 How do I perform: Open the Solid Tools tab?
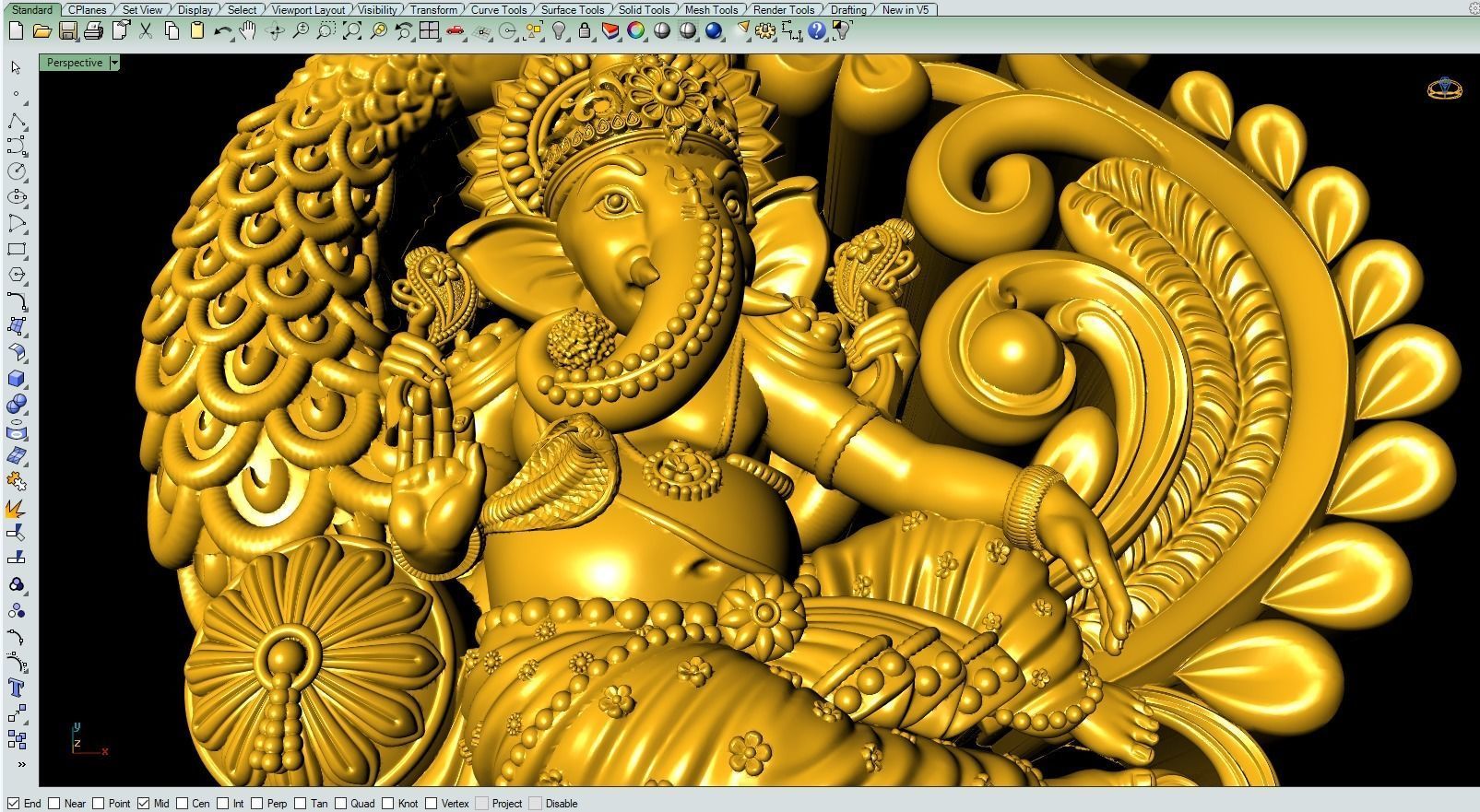644,9
